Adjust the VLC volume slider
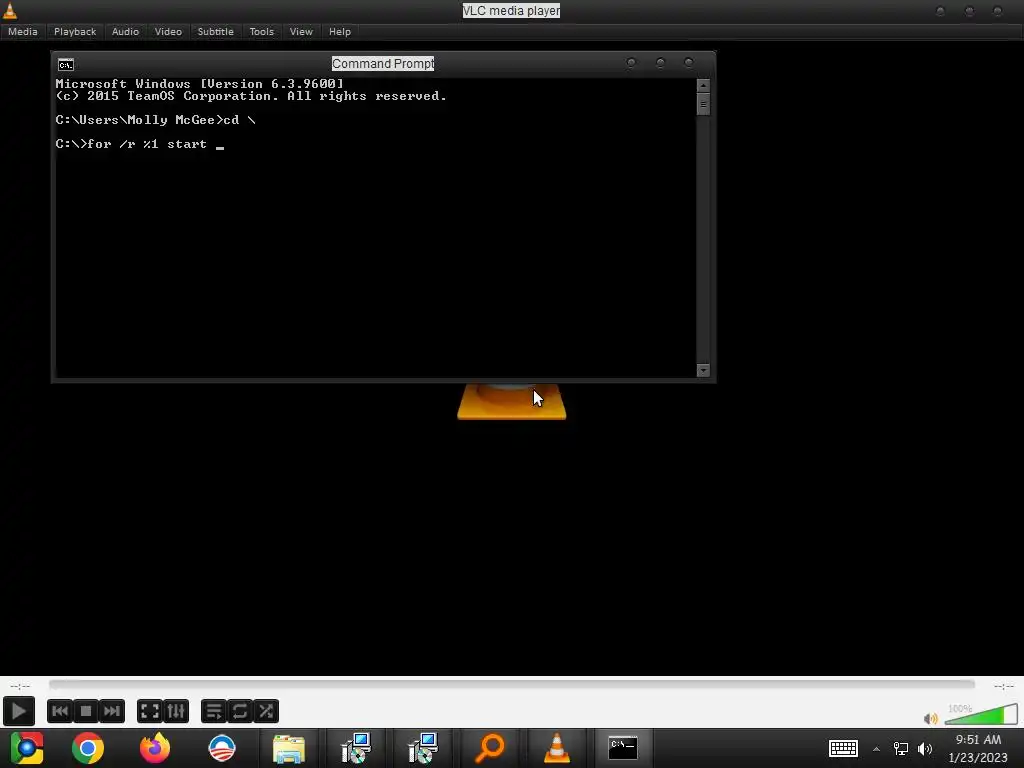 [x=981, y=715]
